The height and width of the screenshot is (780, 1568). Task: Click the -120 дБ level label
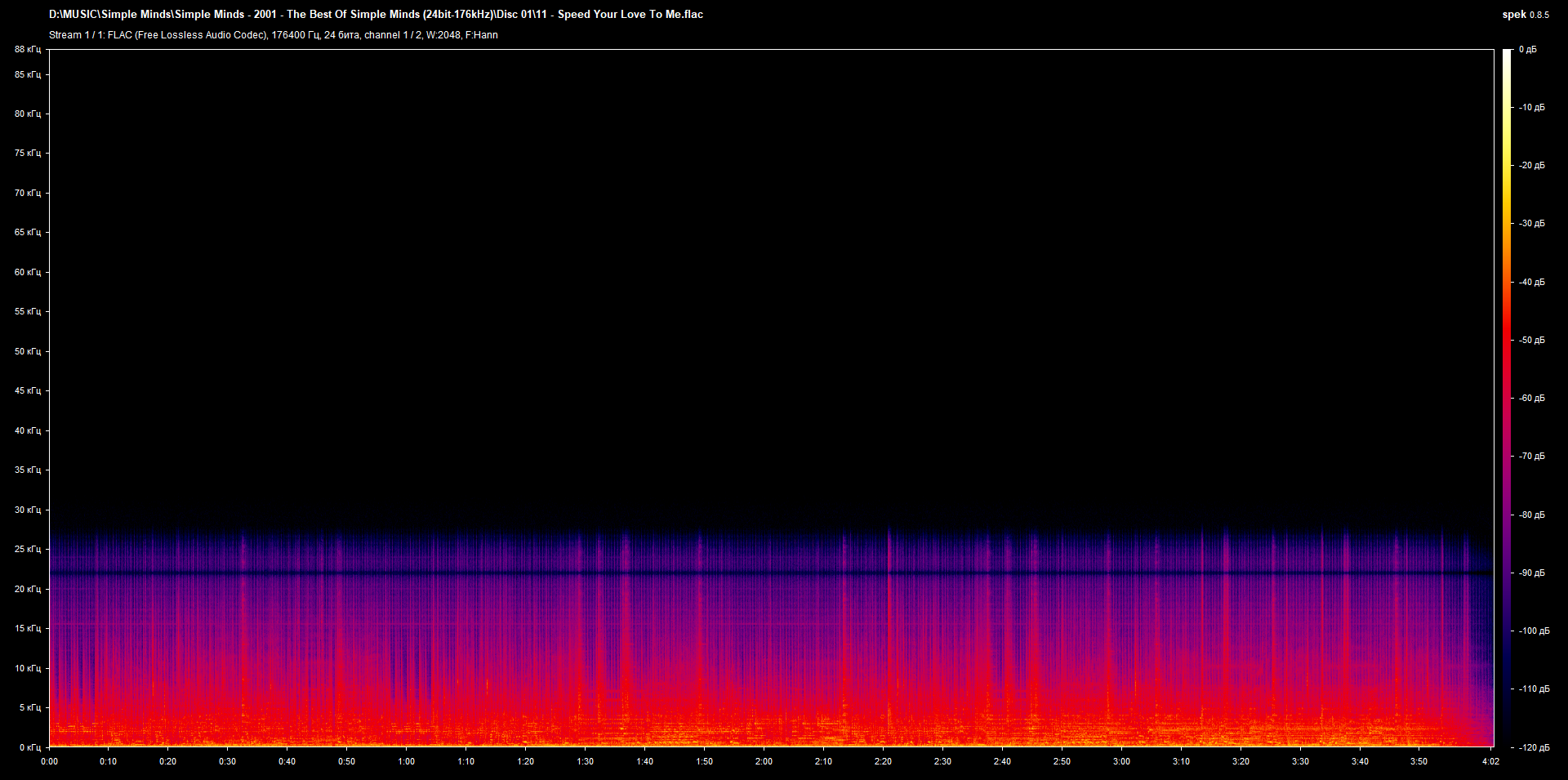tap(1534, 747)
